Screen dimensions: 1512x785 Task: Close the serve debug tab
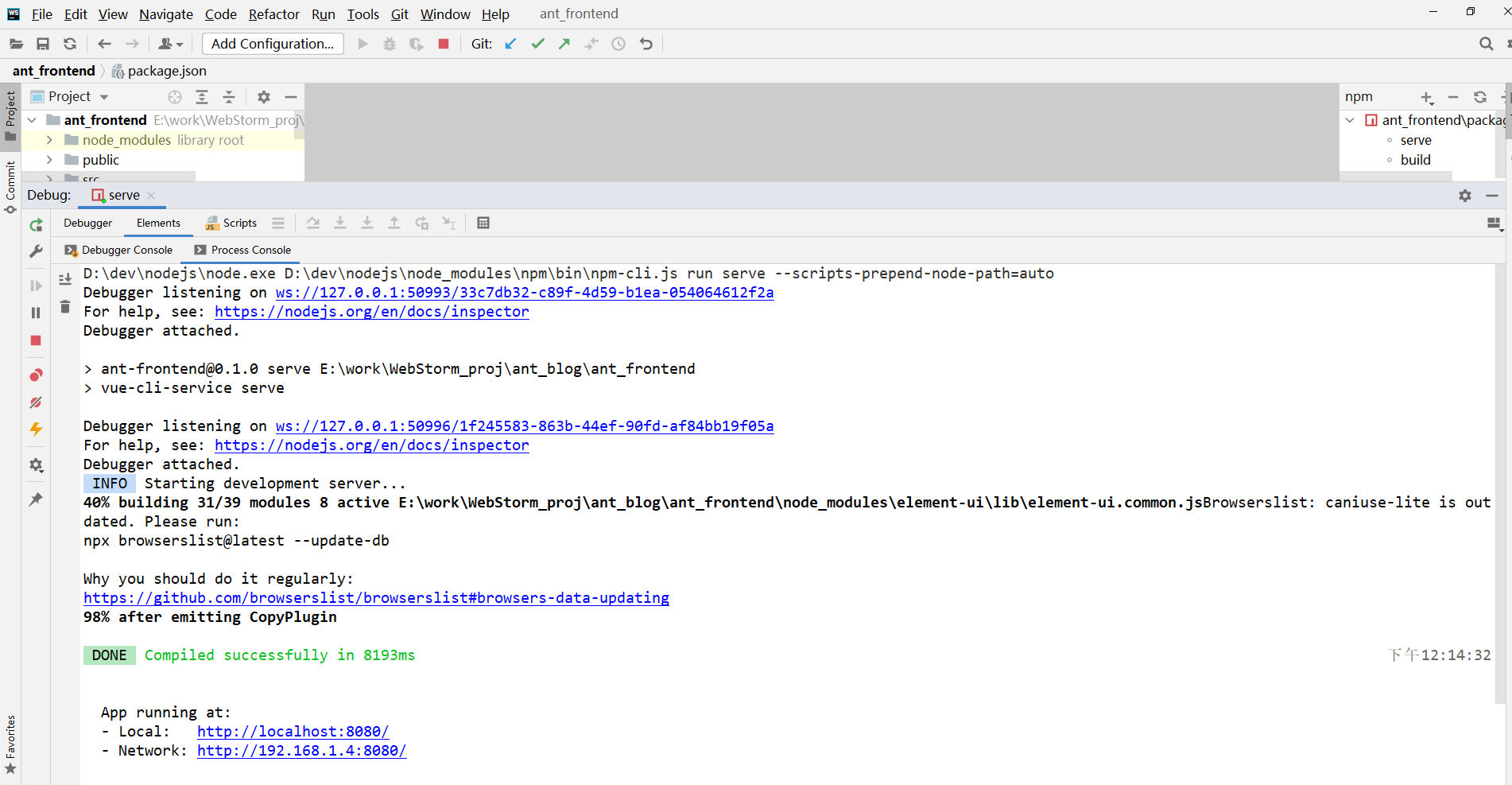(151, 196)
